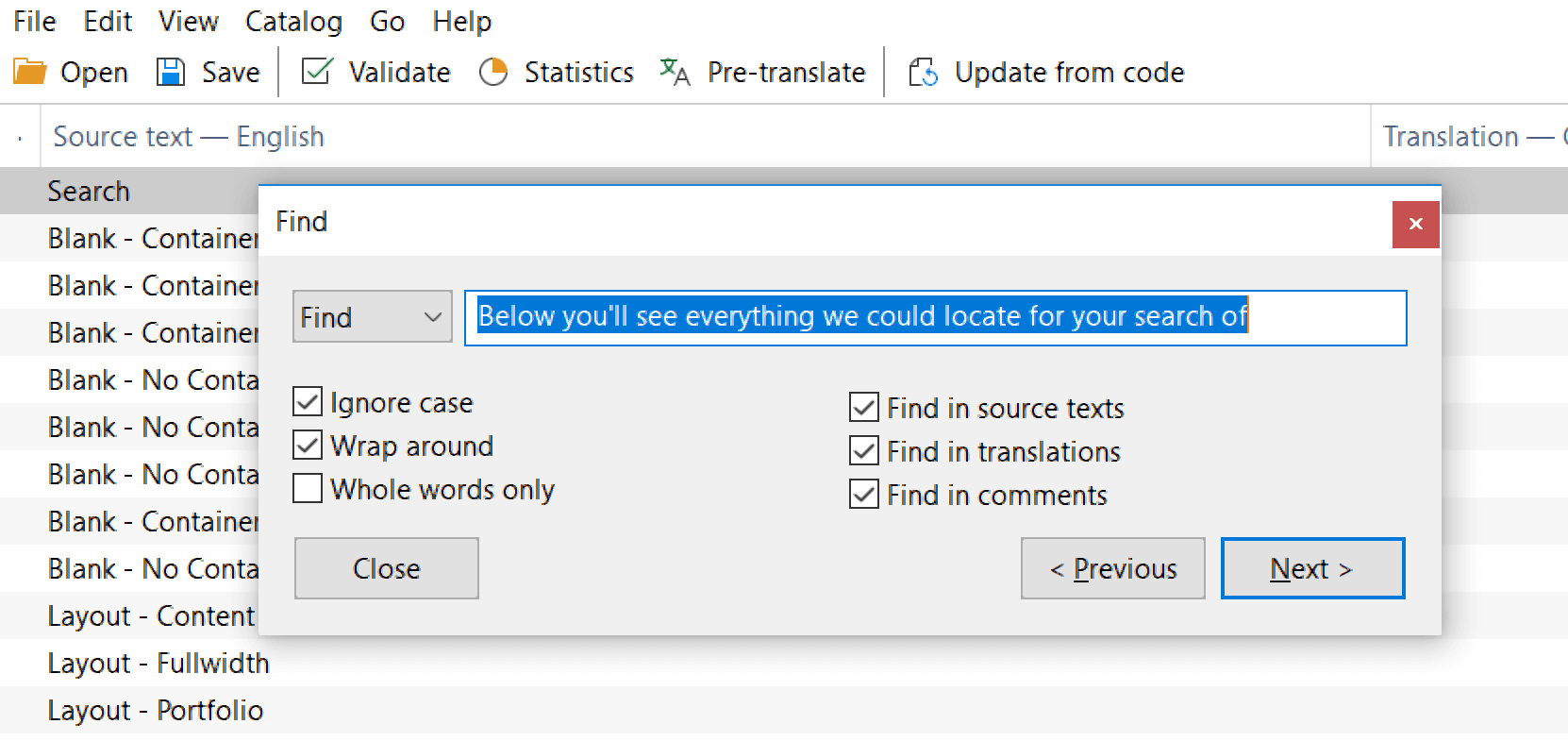This screenshot has height=741, width=1568.
Task: Uncheck Find in translations
Action: click(863, 451)
